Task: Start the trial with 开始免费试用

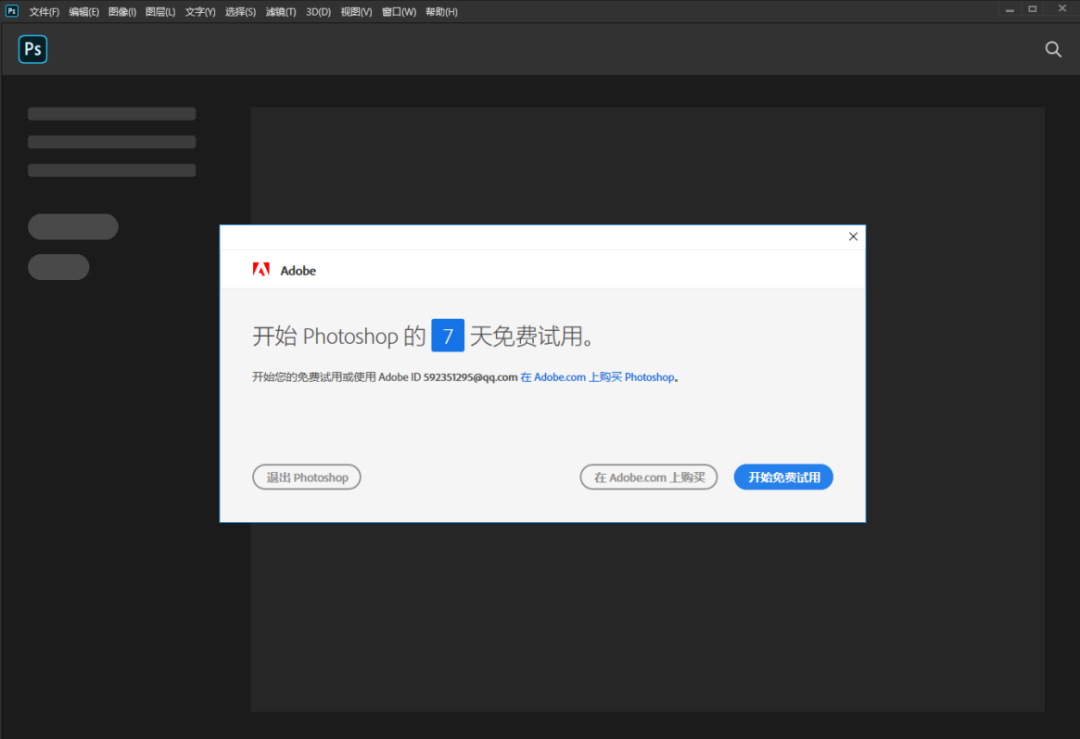Action: point(783,477)
